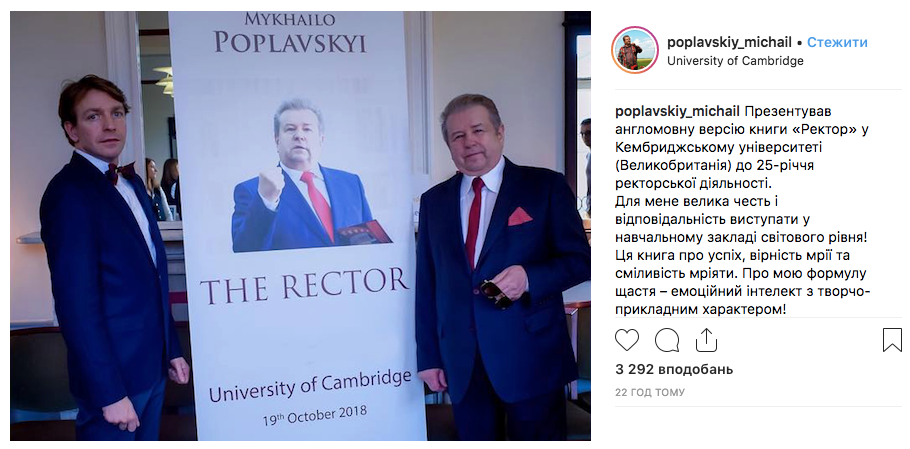
Task: Like the post with the heart icon
Action: coord(627,340)
